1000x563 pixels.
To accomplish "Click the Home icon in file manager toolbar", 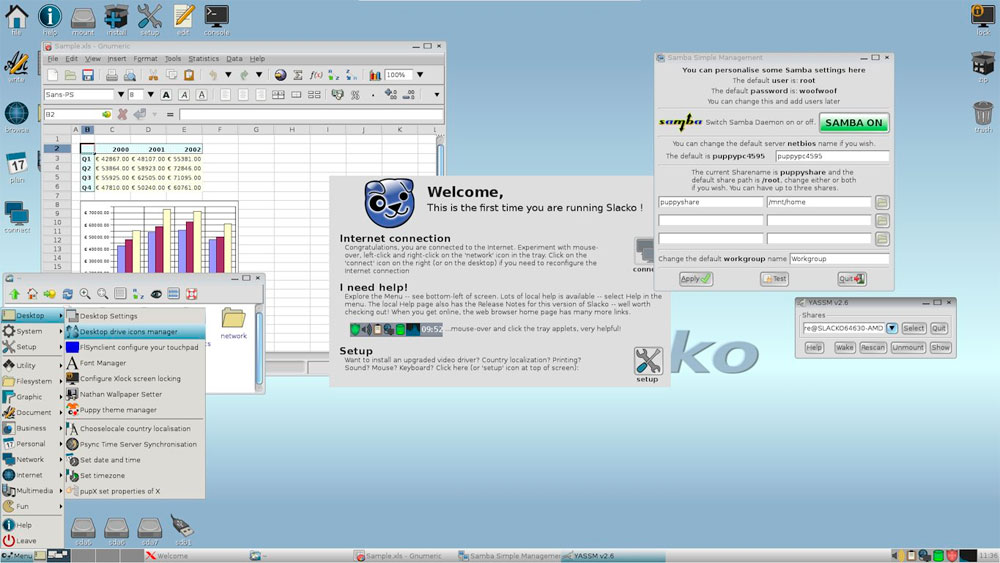I will click(x=32, y=294).
